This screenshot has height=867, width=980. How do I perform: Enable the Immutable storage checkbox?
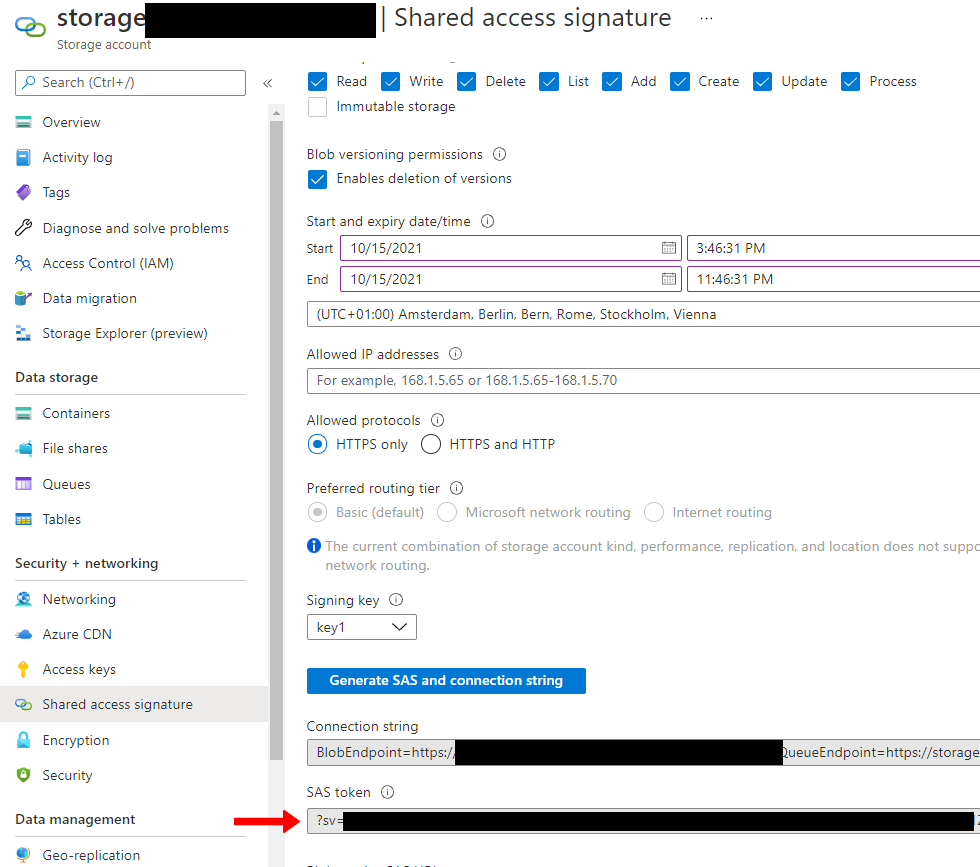pos(318,107)
